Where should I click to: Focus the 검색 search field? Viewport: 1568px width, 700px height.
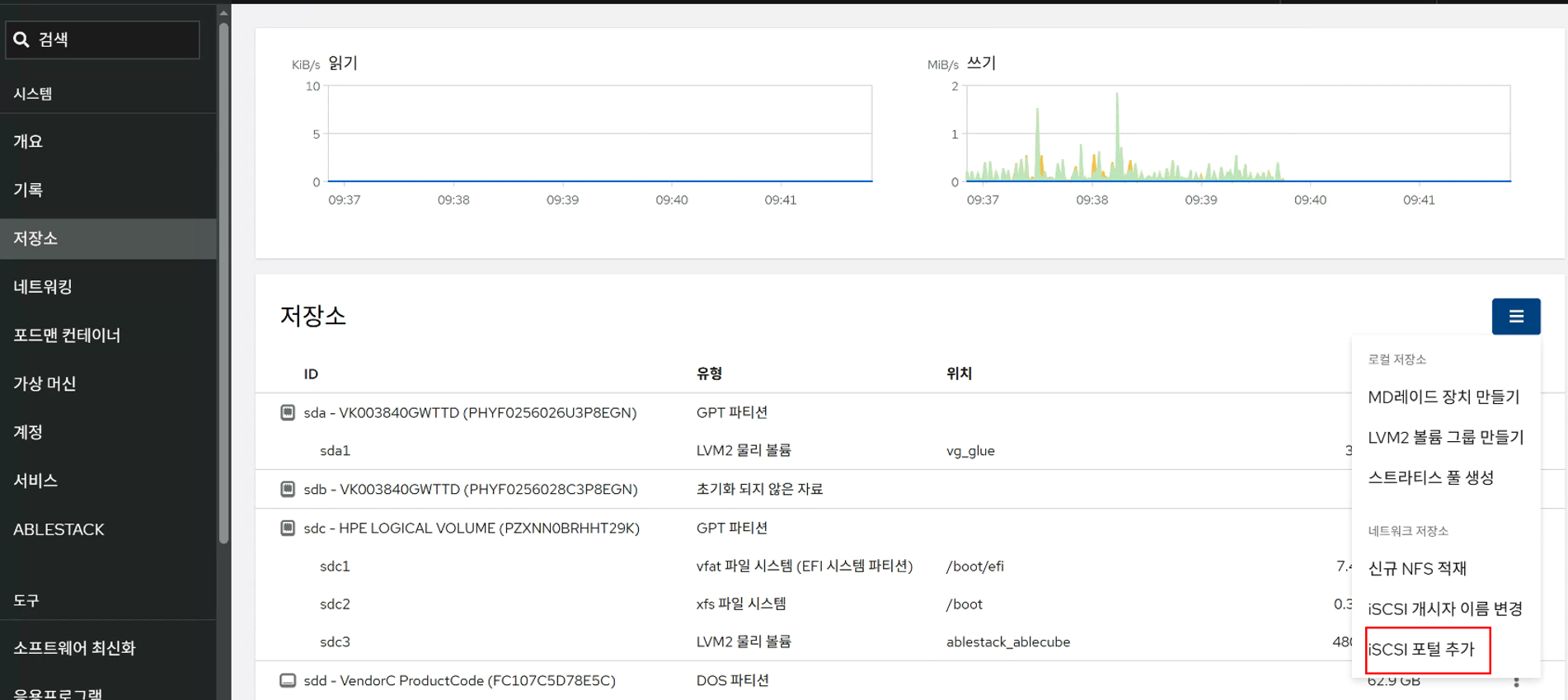click(115, 40)
